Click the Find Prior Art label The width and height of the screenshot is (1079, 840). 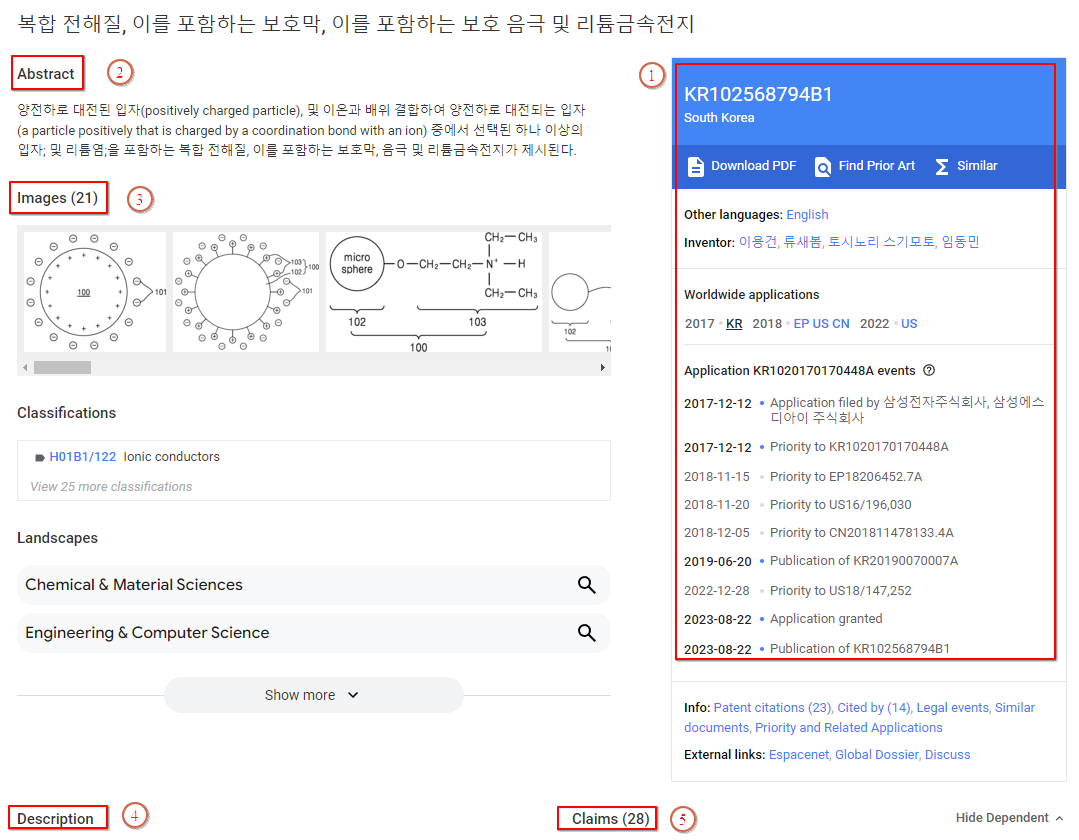877,166
